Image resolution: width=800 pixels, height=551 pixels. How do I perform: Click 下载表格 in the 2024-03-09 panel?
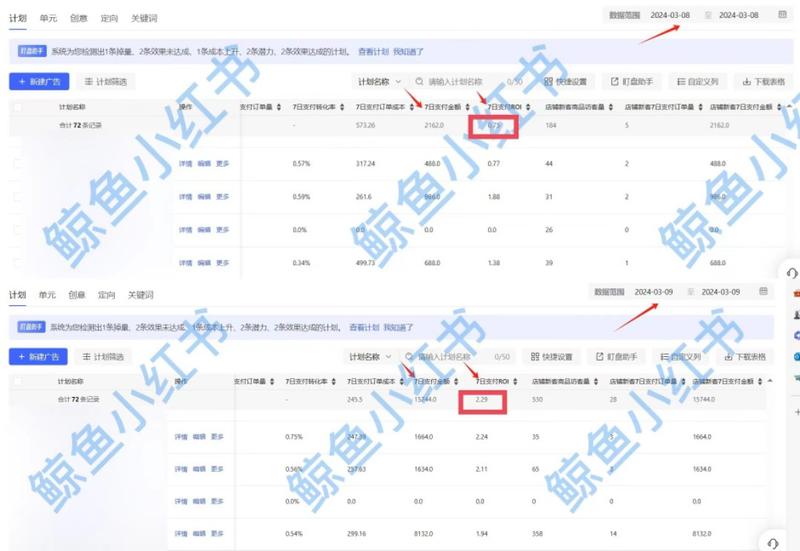pyautogui.click(x=745, y=357)
